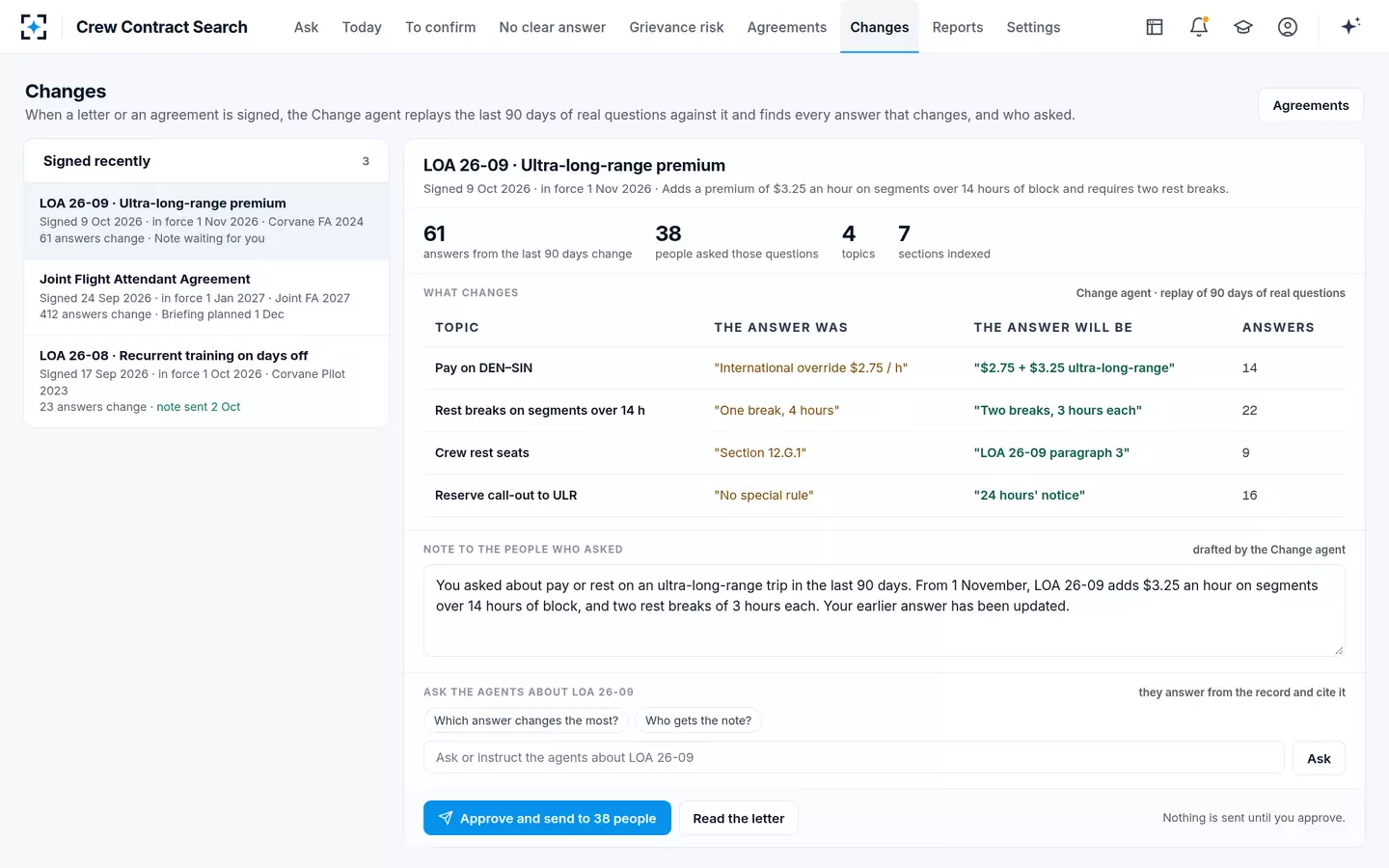
Task: Click the "24 hours' notice" answer
Action: (1029, 495)
